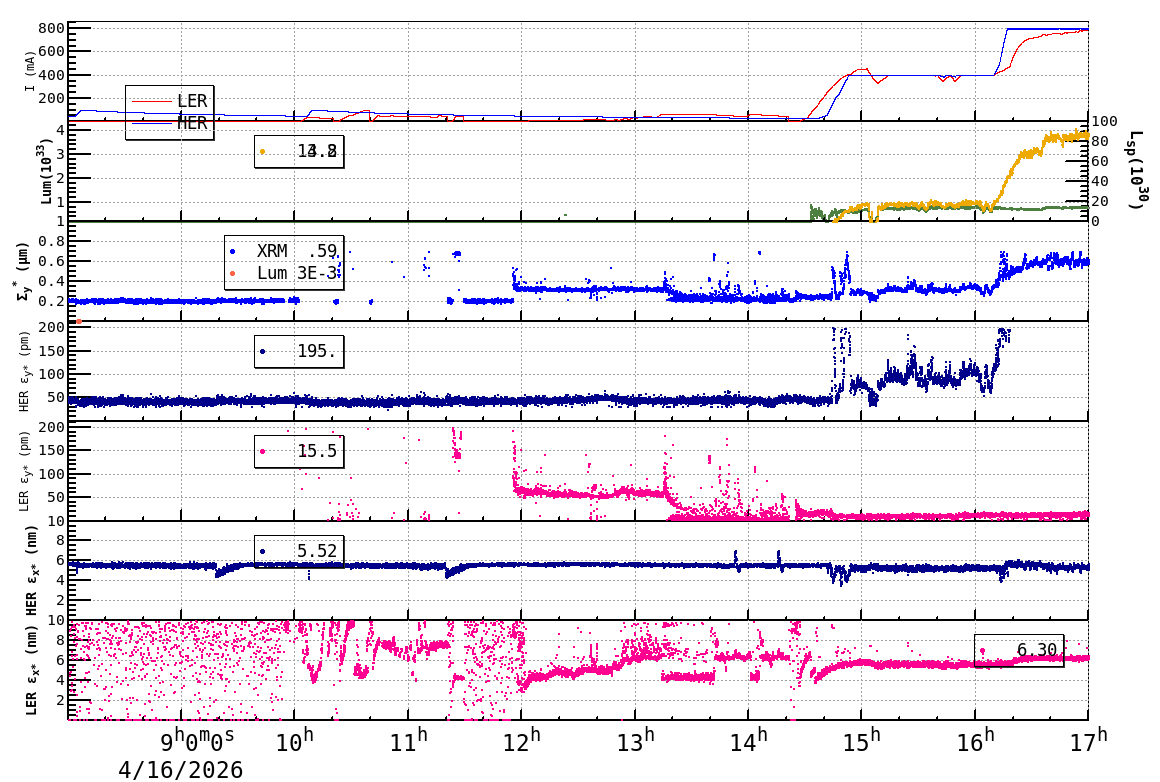Image resolution: width=1160 pixels, height=782 pixels.
Task: Click the 150 tick on HER εy* axis
Action: [x=51, y=351]
